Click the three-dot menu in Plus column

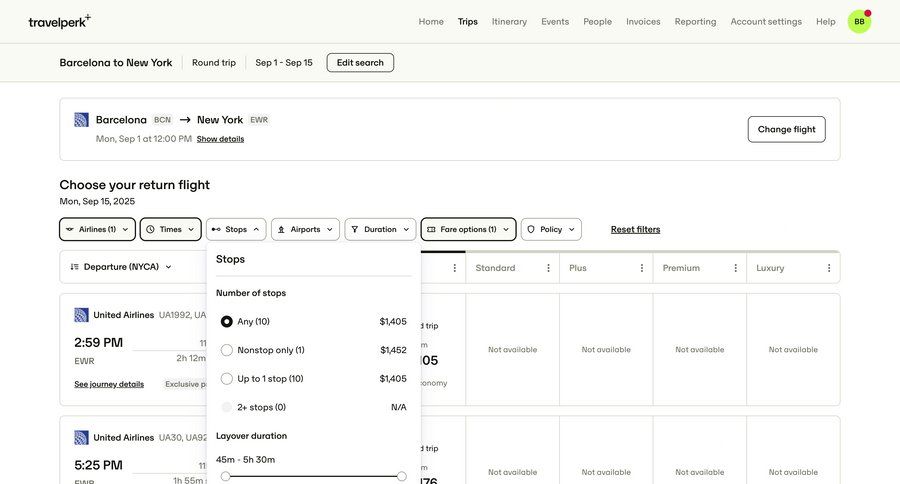tap(642, 268)
